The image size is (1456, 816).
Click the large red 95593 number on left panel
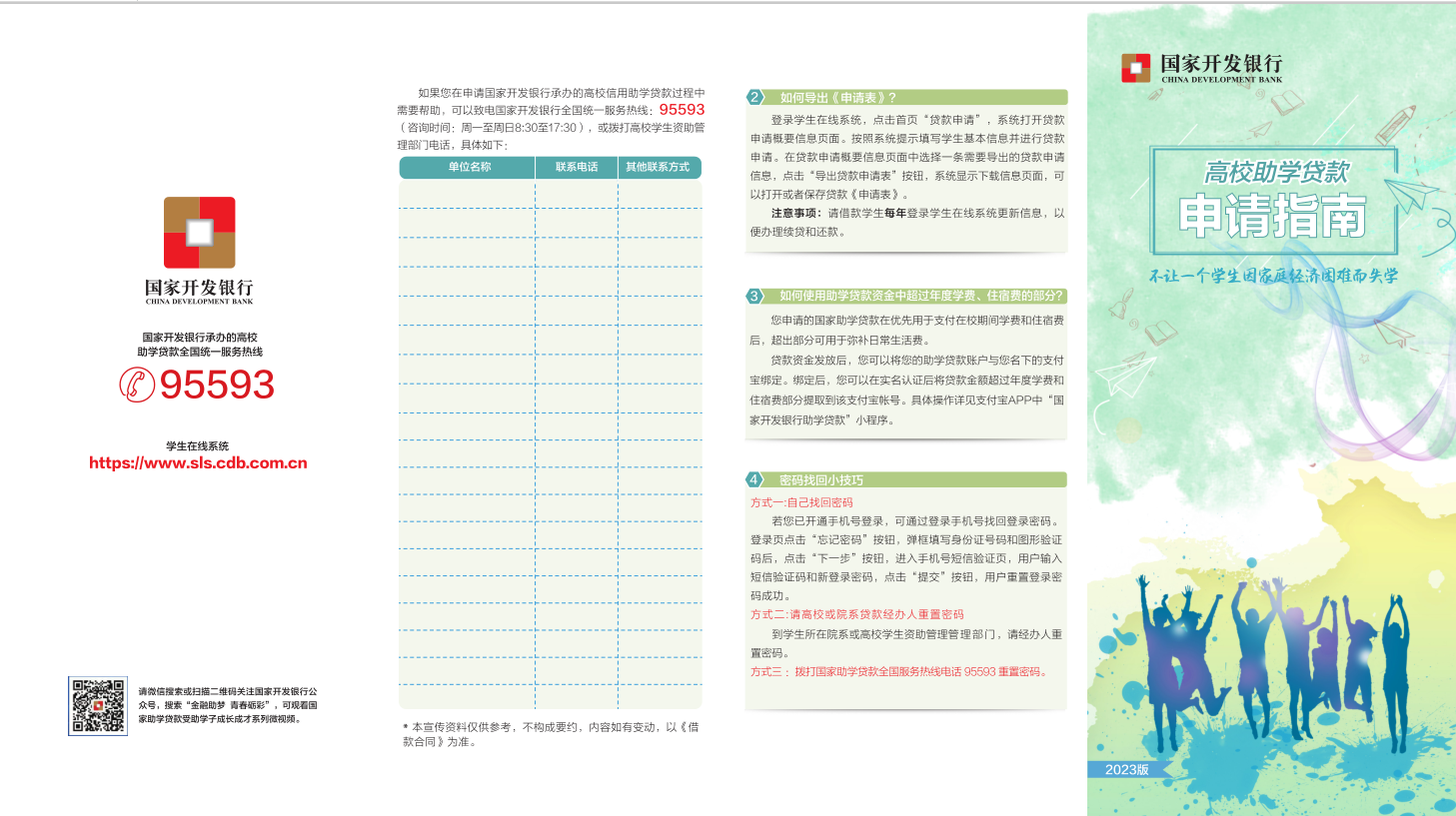coord(217,385)
